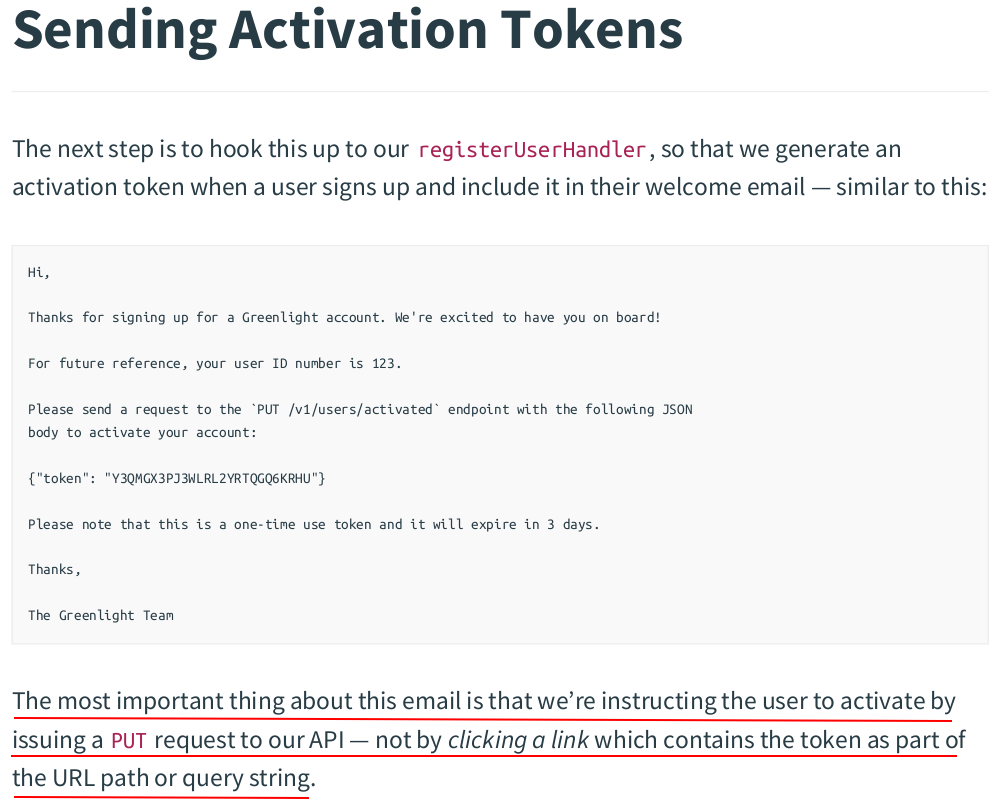Click the "Thanks for signing up" line
The width and height of the screenshot is (1003, 804).
[x=344, y=317]
